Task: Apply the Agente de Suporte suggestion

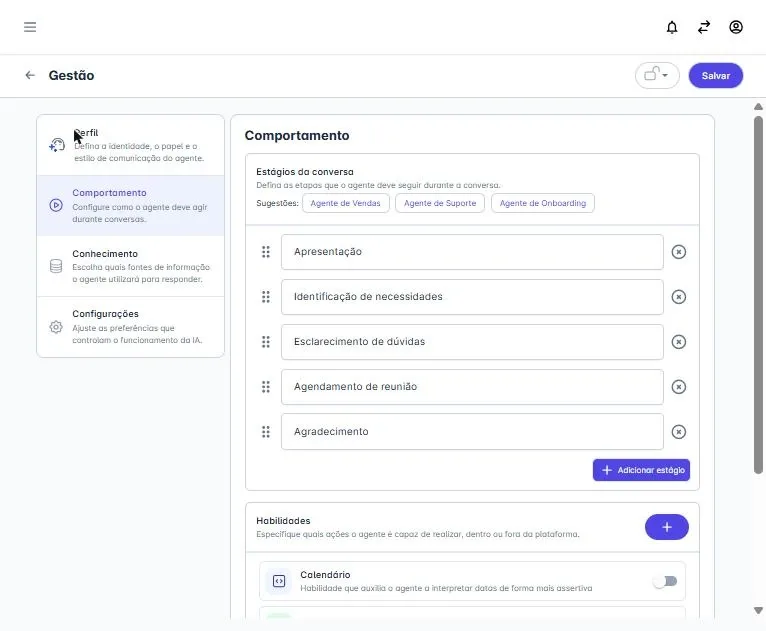Action: (440, 203)
